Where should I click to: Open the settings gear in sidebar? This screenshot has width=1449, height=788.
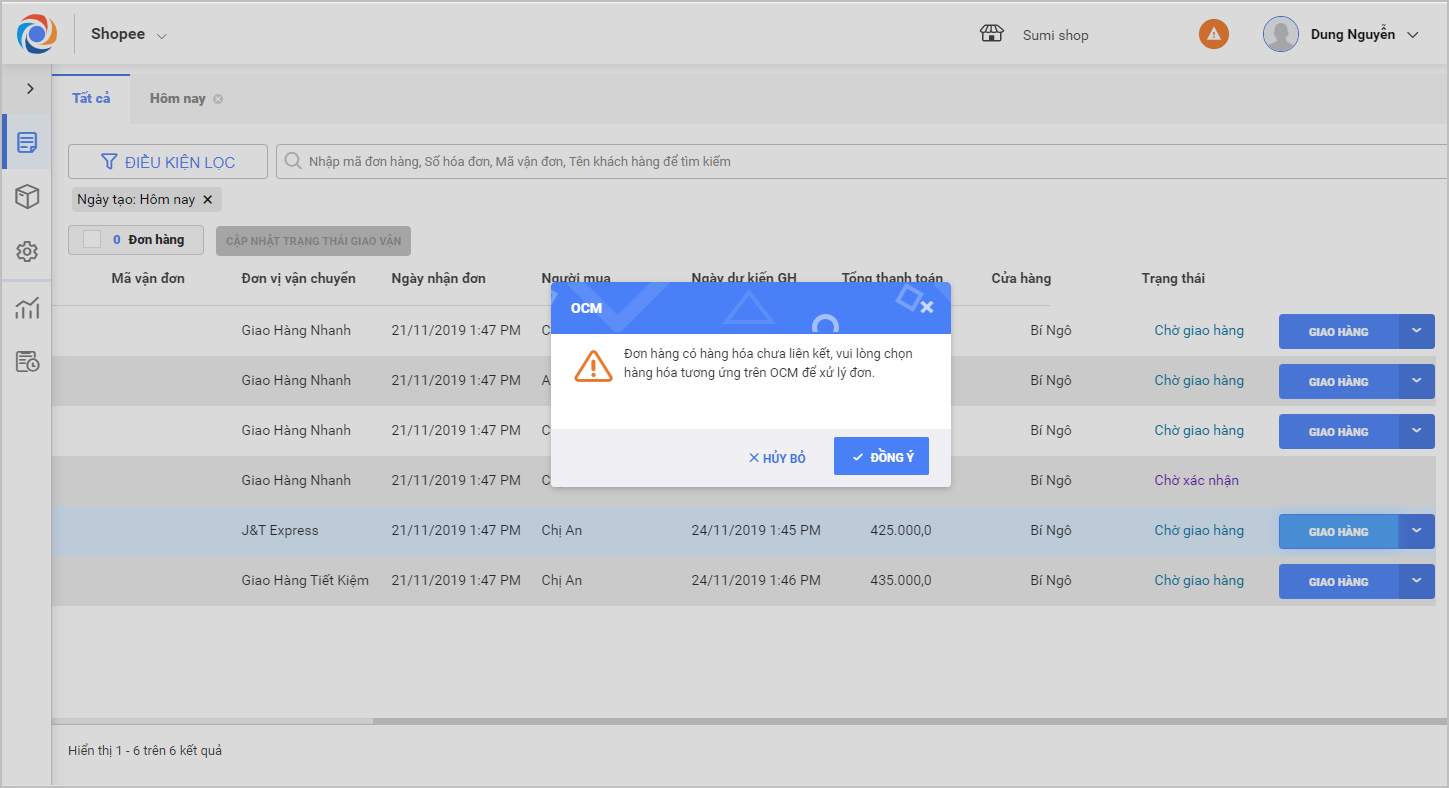coord(27,251)
